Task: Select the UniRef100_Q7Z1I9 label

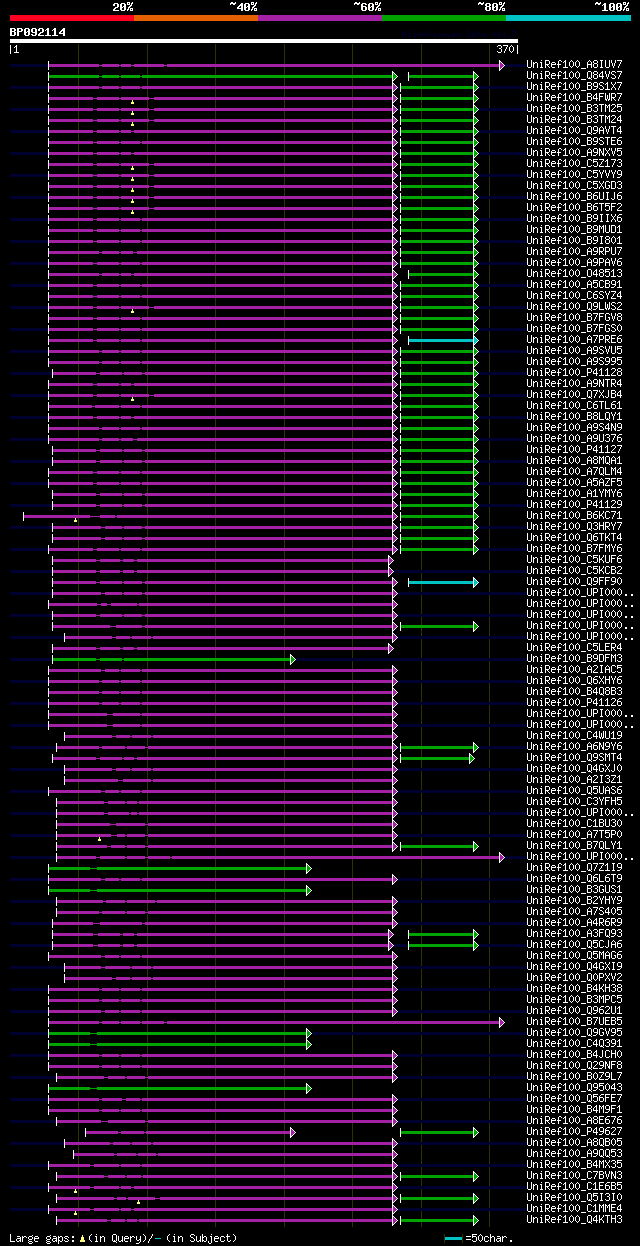Action: click(x=574, y=868)
